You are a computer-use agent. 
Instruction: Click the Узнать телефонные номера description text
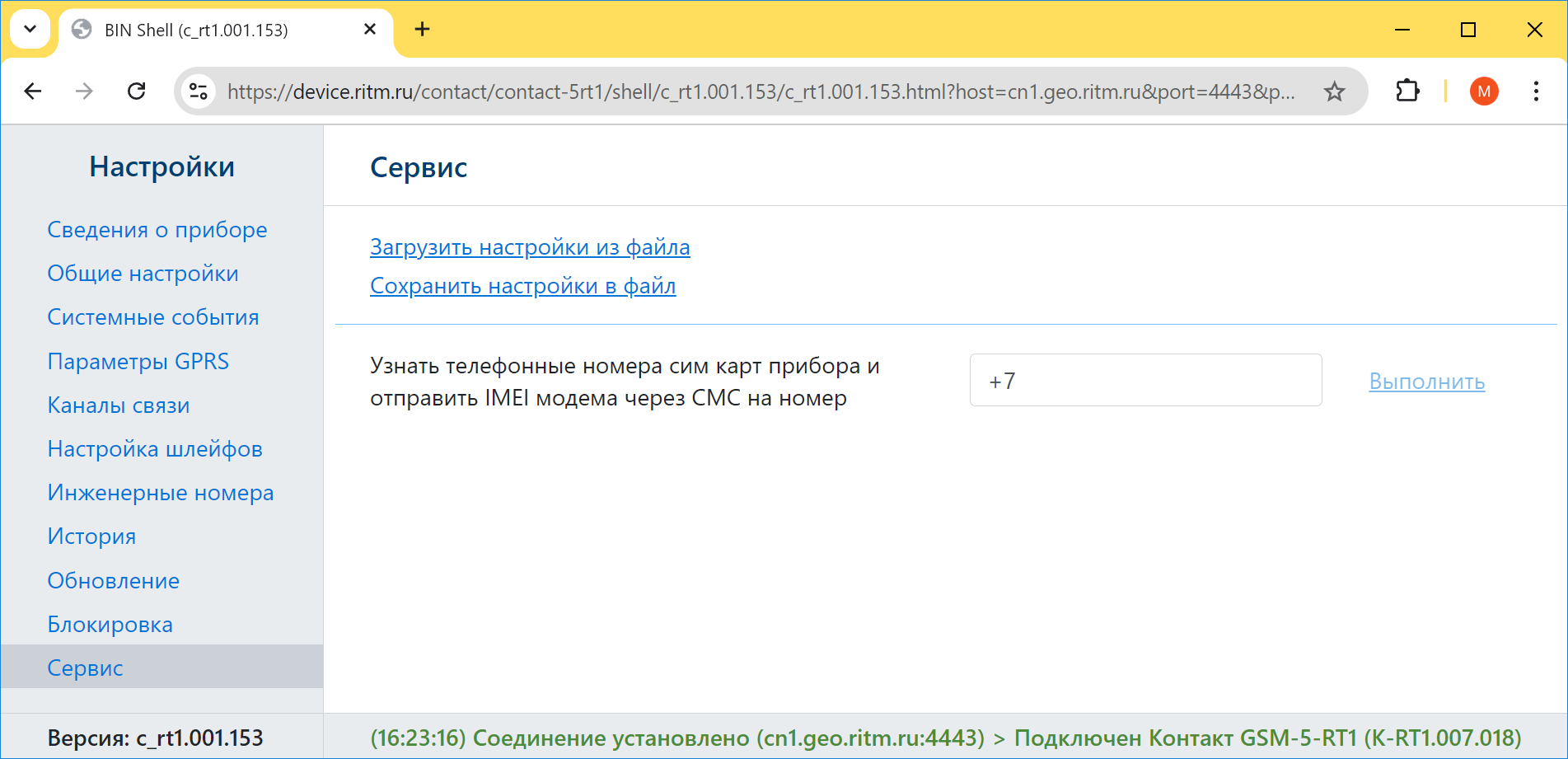pos(625,382)
